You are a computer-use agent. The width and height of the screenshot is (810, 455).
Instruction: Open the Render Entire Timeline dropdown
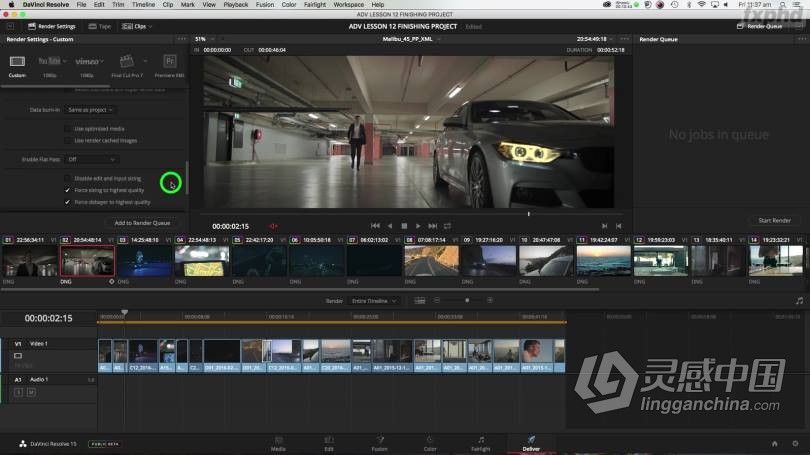[x=375, y=300]
